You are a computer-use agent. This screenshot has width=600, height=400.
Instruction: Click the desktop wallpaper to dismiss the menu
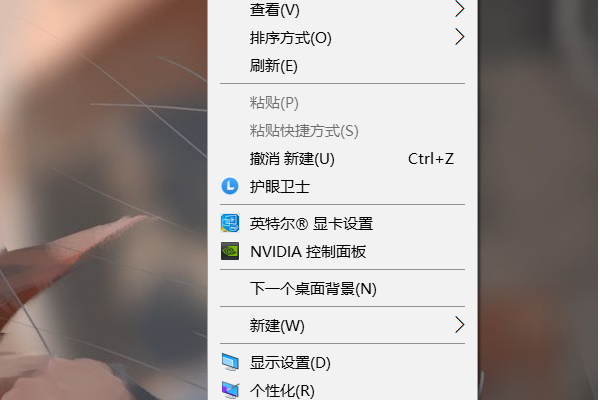[x=103, y=199]
